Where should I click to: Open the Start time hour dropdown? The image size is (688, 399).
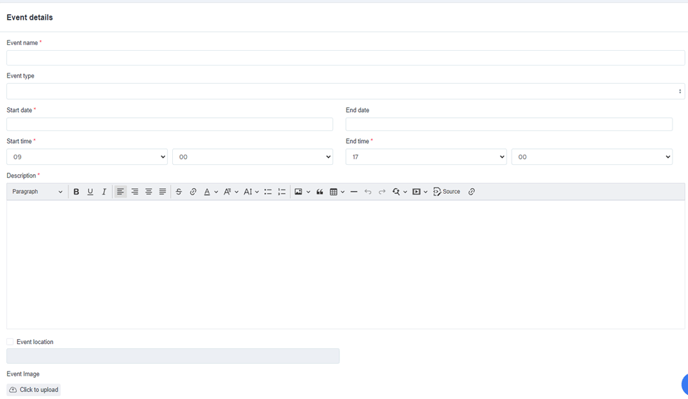point(87,157)
